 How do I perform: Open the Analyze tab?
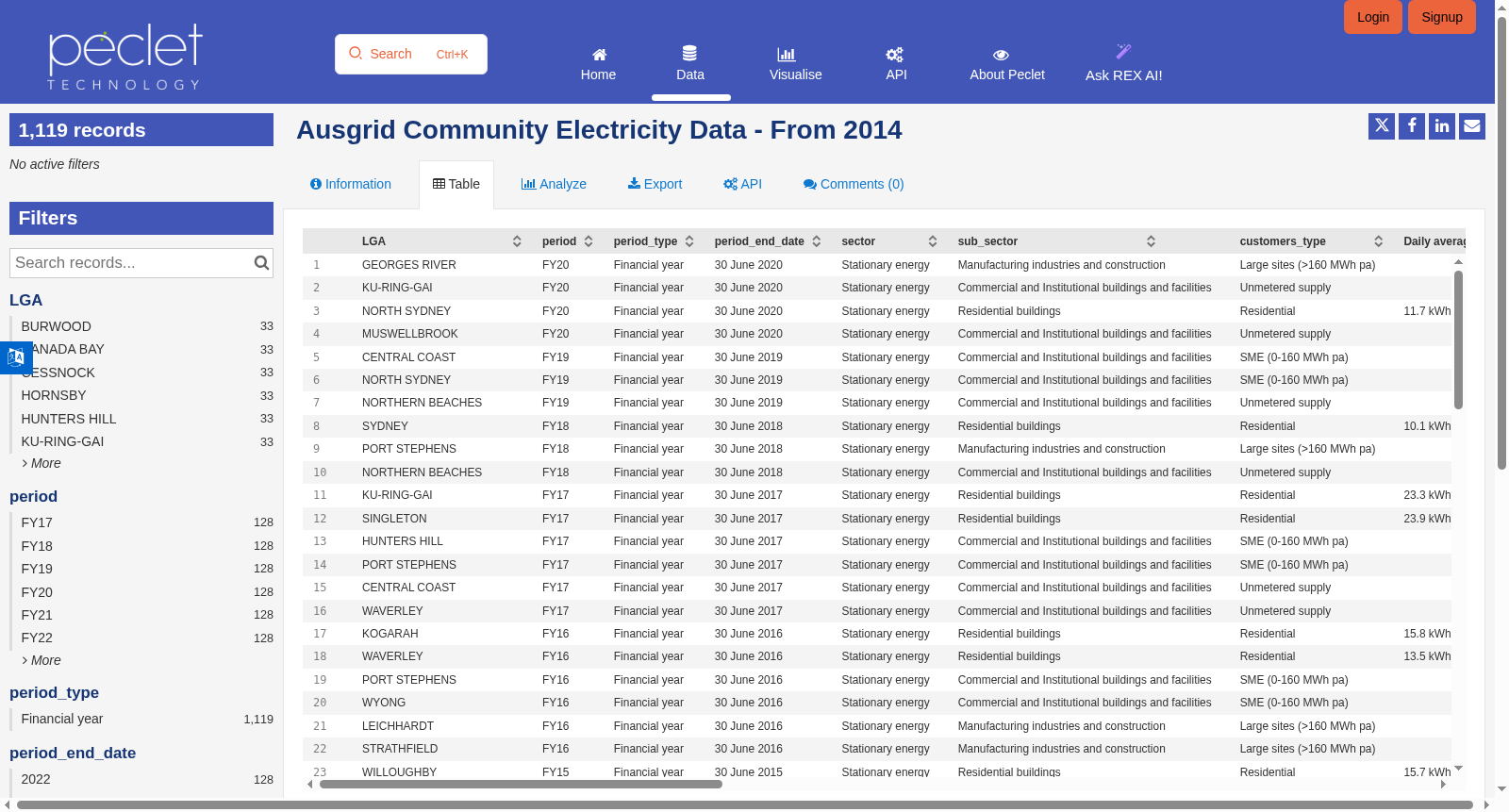pos(554,184)
